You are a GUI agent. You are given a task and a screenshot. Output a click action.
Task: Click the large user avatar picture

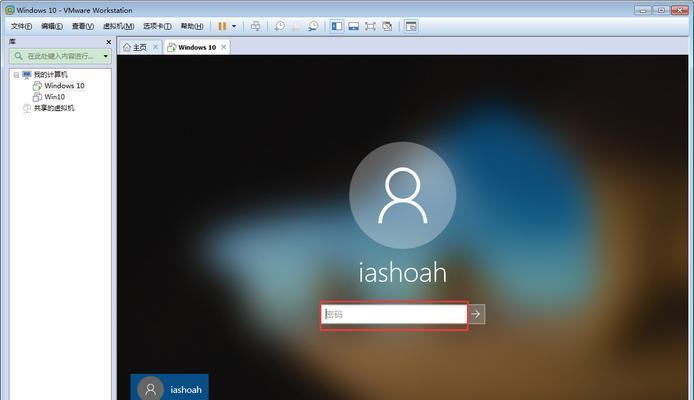click(402, 195)
